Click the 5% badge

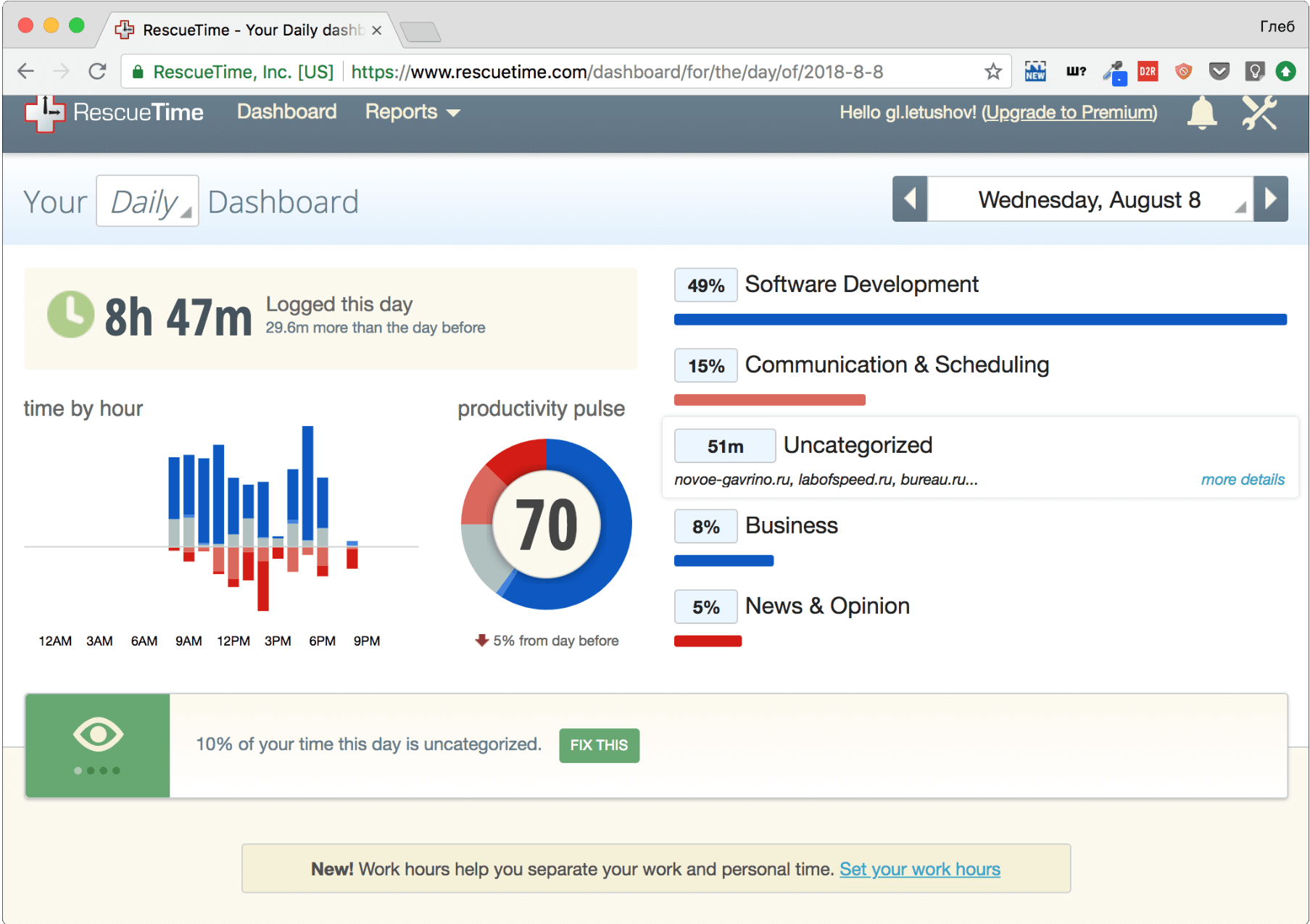[705, 607]
